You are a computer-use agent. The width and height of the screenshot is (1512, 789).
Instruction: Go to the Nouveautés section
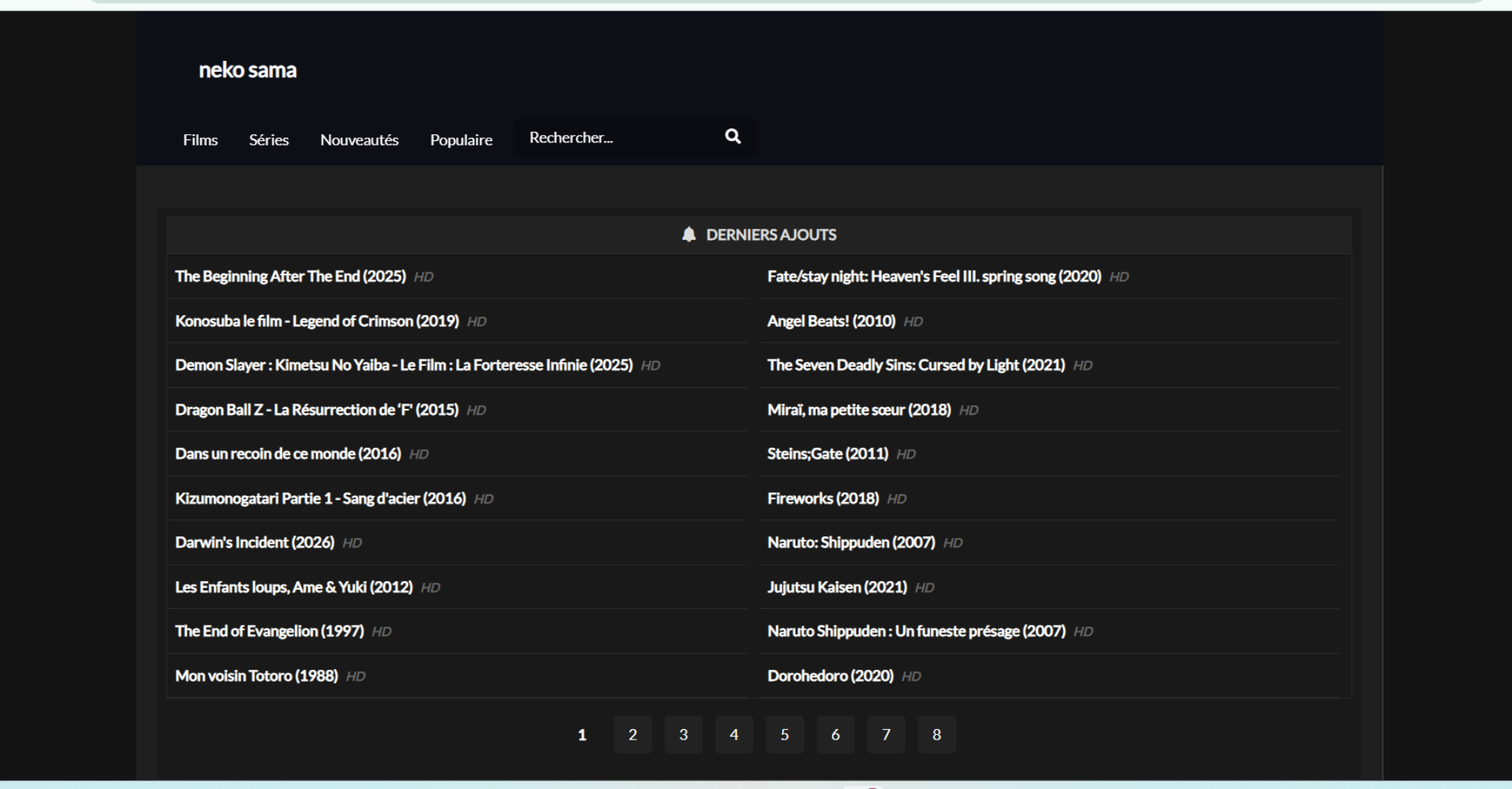(359, 140)
